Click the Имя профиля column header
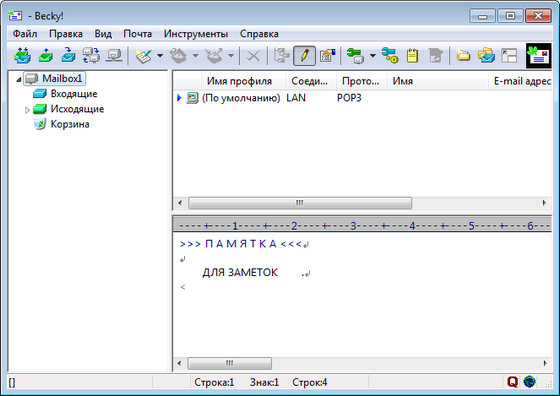Viewport: 560px width, 396px height. (239, 81)
